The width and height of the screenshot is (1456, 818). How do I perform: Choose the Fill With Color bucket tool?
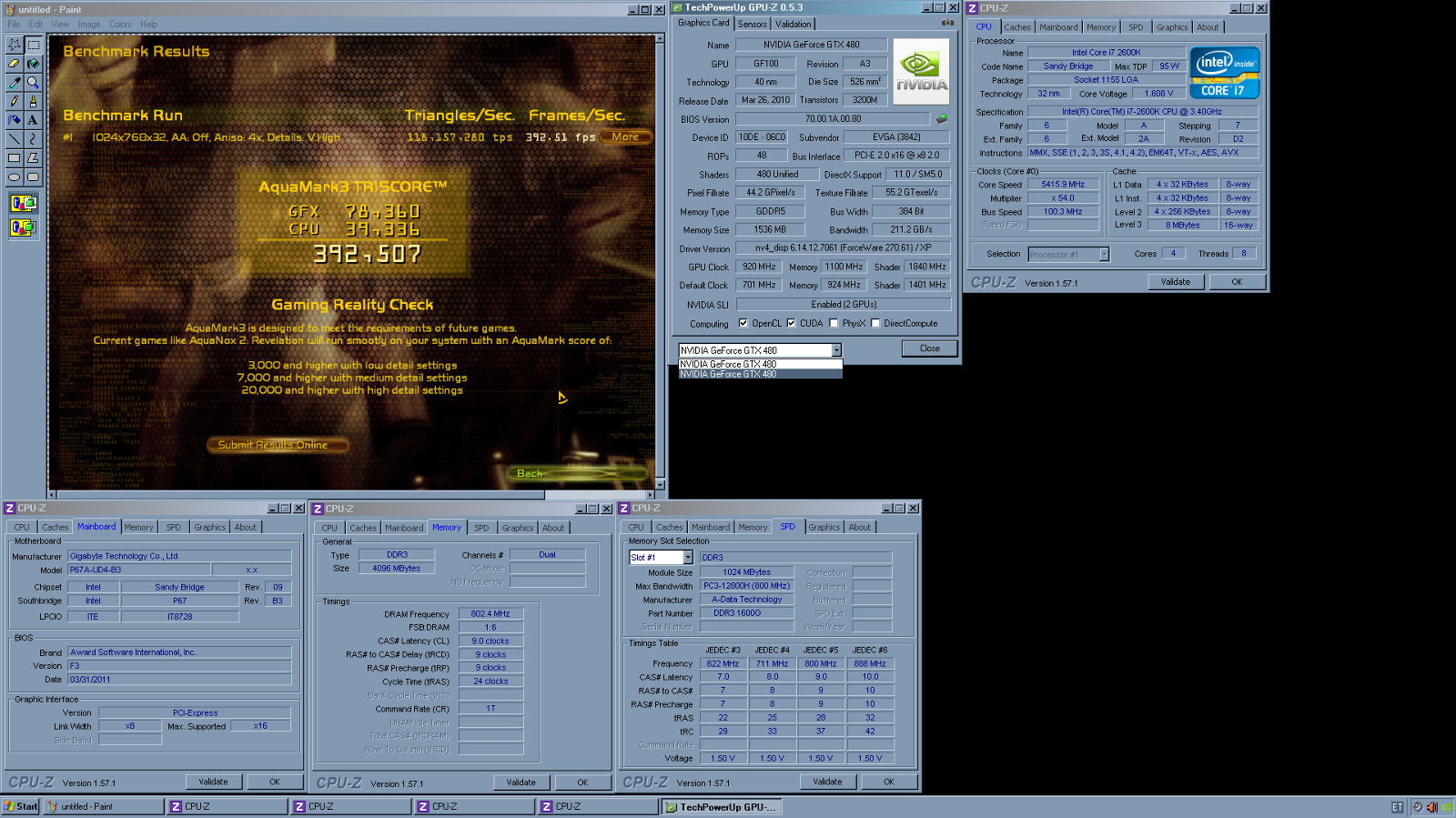tap(34, 64)
